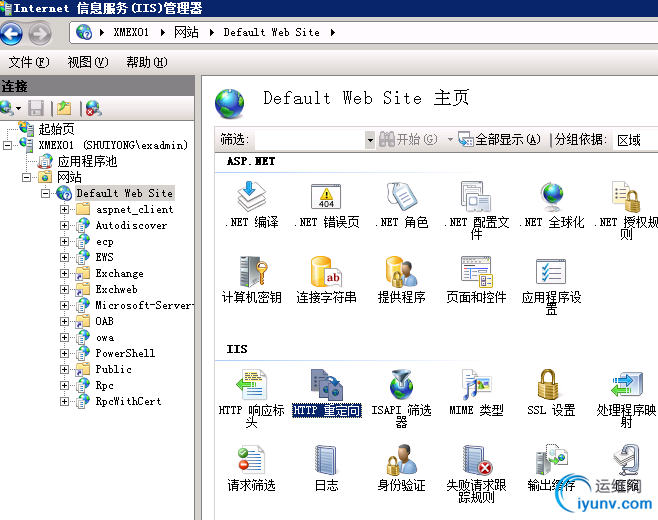
Task: Click the up-folder icon in connections toolbar
Action: pyautogui.click(x=64, y=108)
